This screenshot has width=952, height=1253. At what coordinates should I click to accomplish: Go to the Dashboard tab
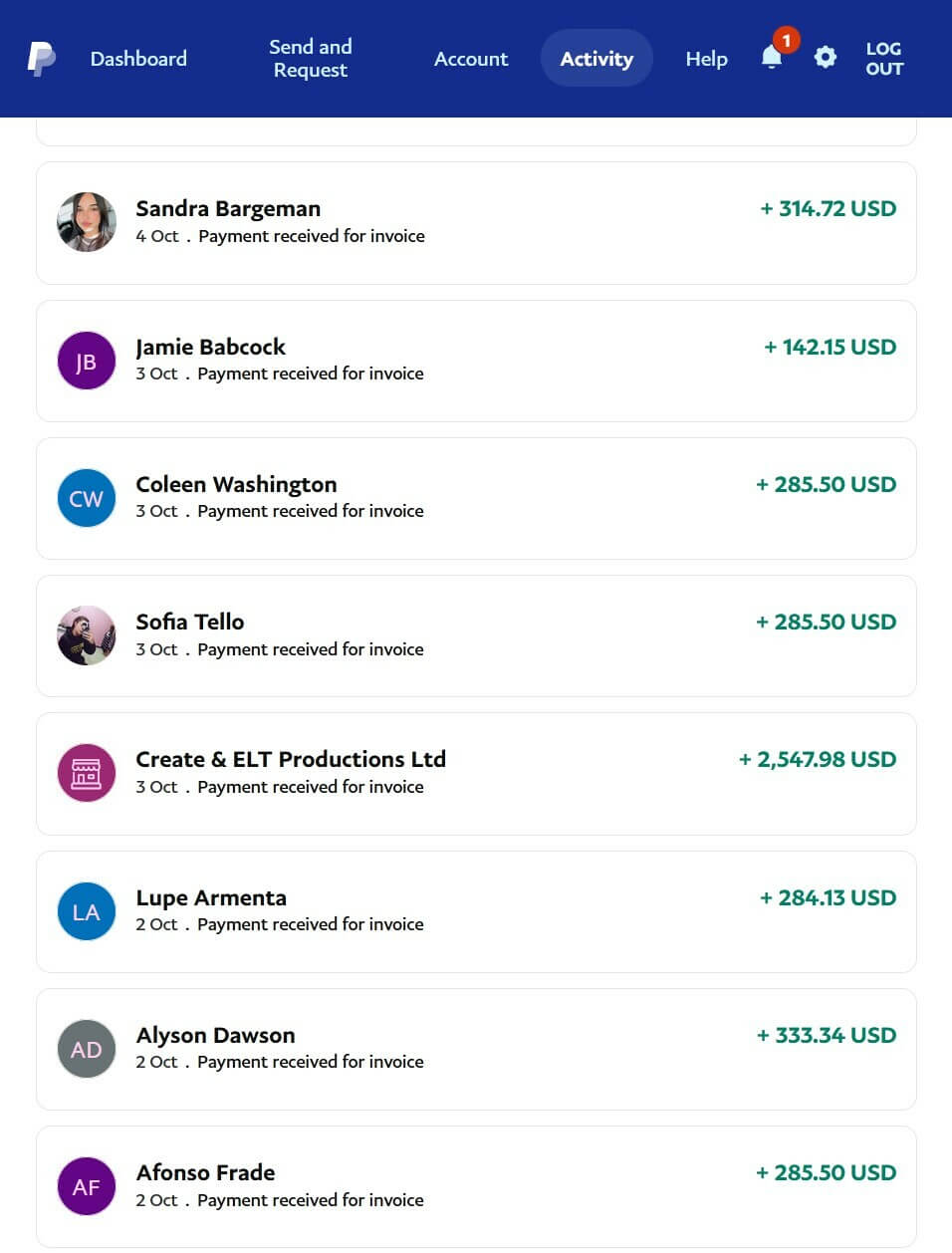point(138,59)
